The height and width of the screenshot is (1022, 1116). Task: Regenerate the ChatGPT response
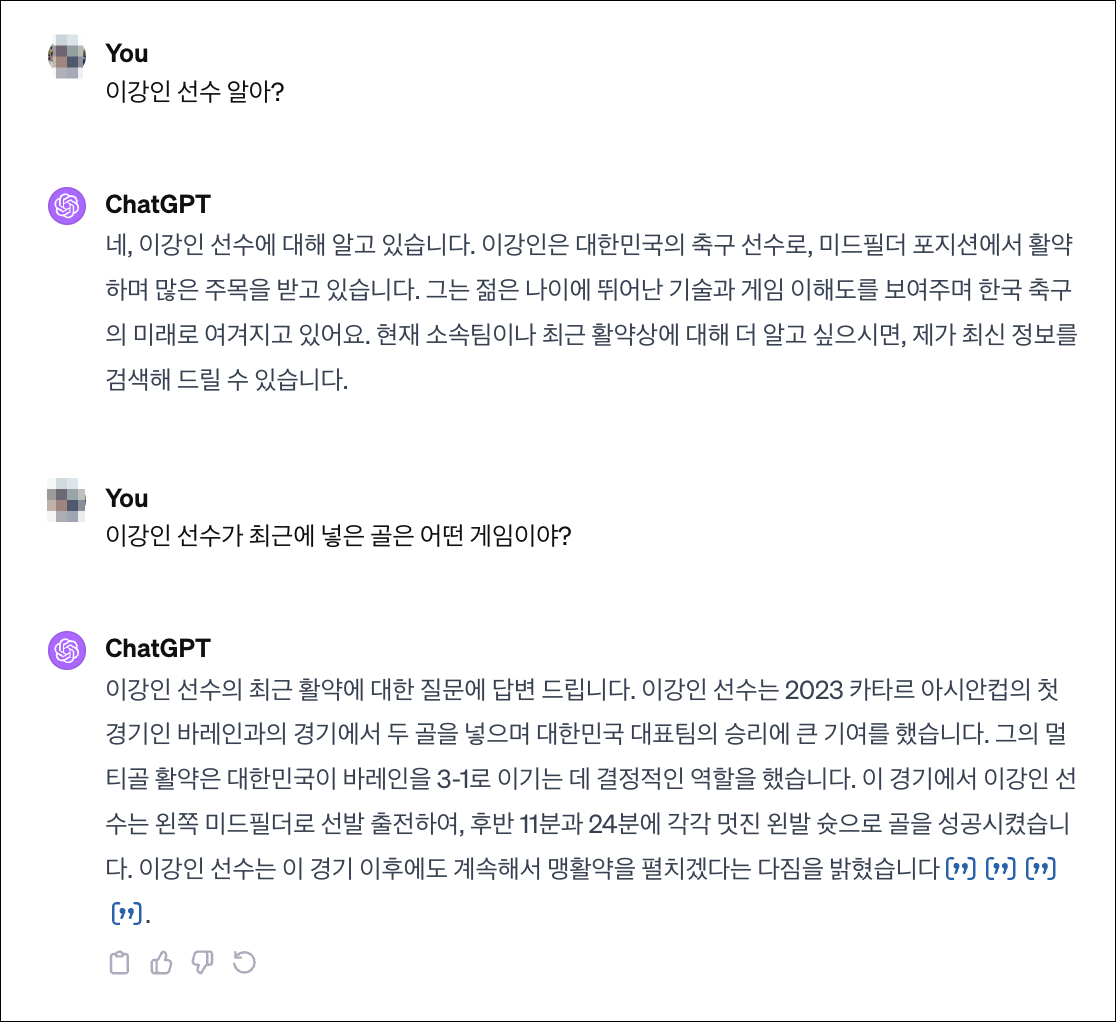coord(245,962)
